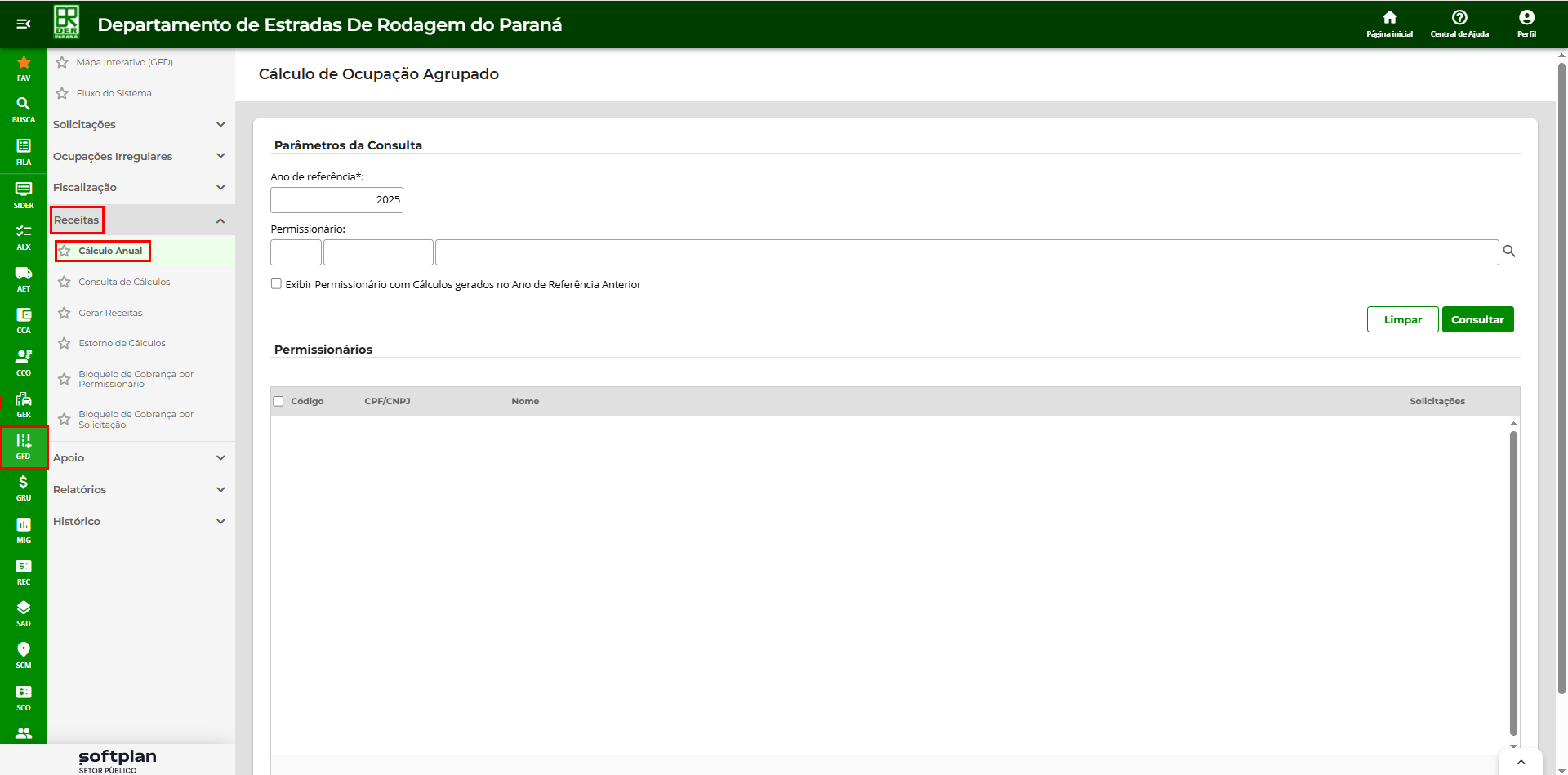Screen dimensions: 1568x775
Task: Click the Limpar button
Action: [1402, 319]
